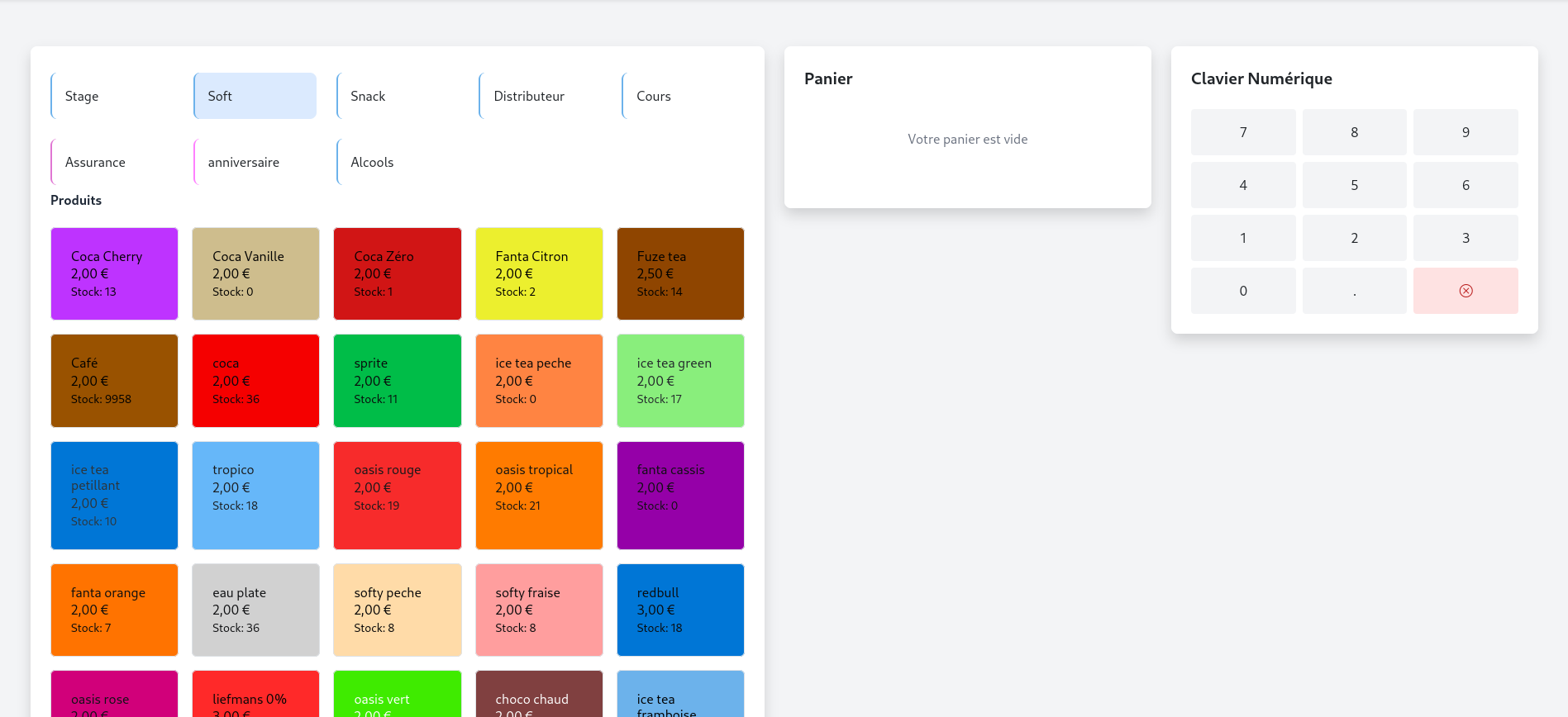1568x717 pixels.
Task: Tap keypad digit 3
Action: (1466, 238)
